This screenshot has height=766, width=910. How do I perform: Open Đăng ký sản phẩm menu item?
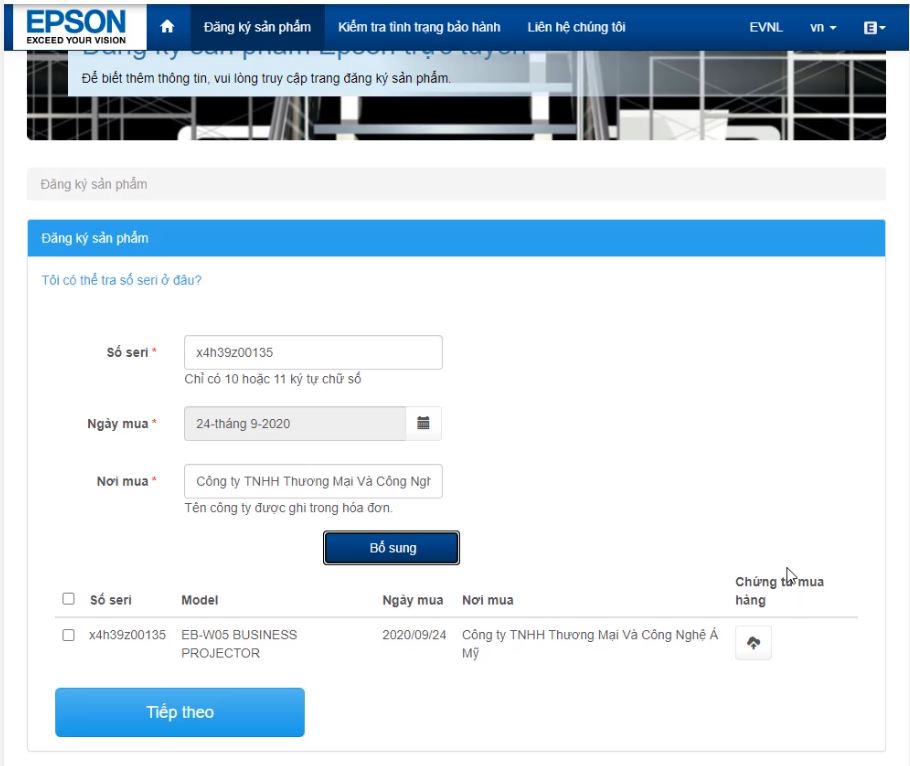pyautogui.click(x=257, y=27)
